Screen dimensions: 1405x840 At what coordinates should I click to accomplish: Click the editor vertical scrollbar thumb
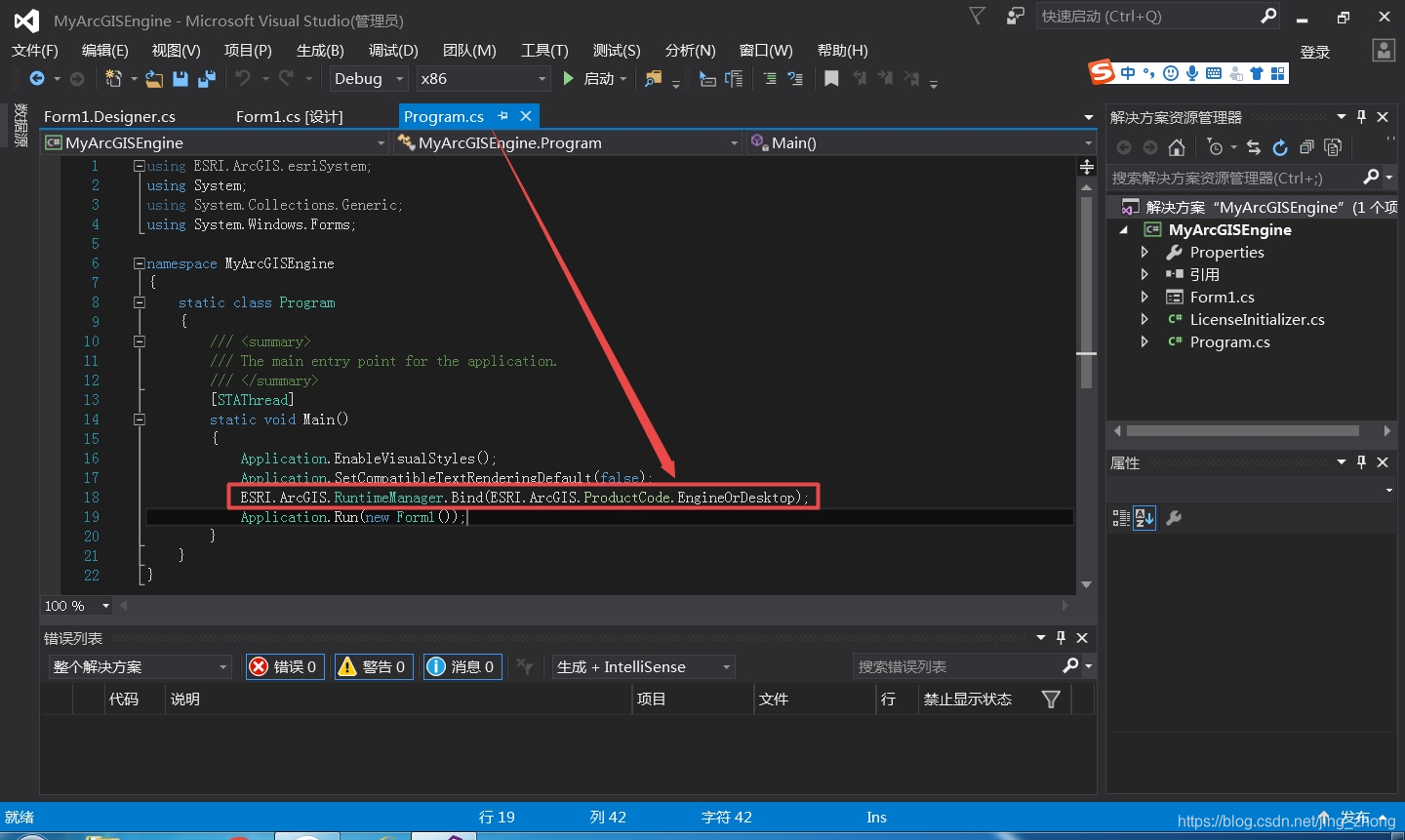click(1086, 293)
